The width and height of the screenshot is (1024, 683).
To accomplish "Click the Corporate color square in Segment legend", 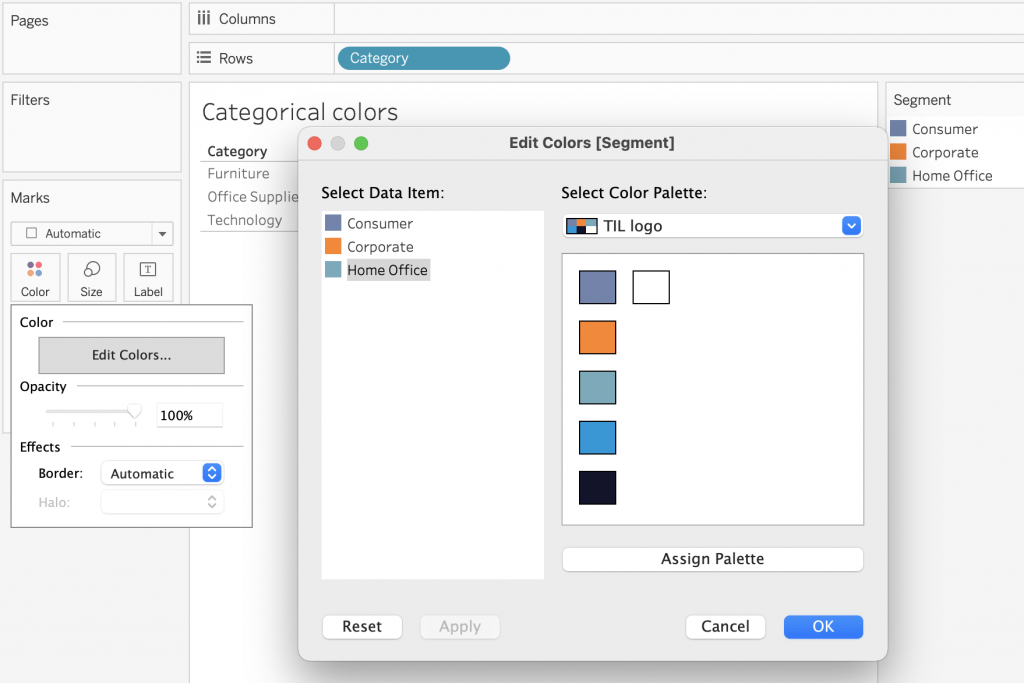I will click(x=898, y=152).
